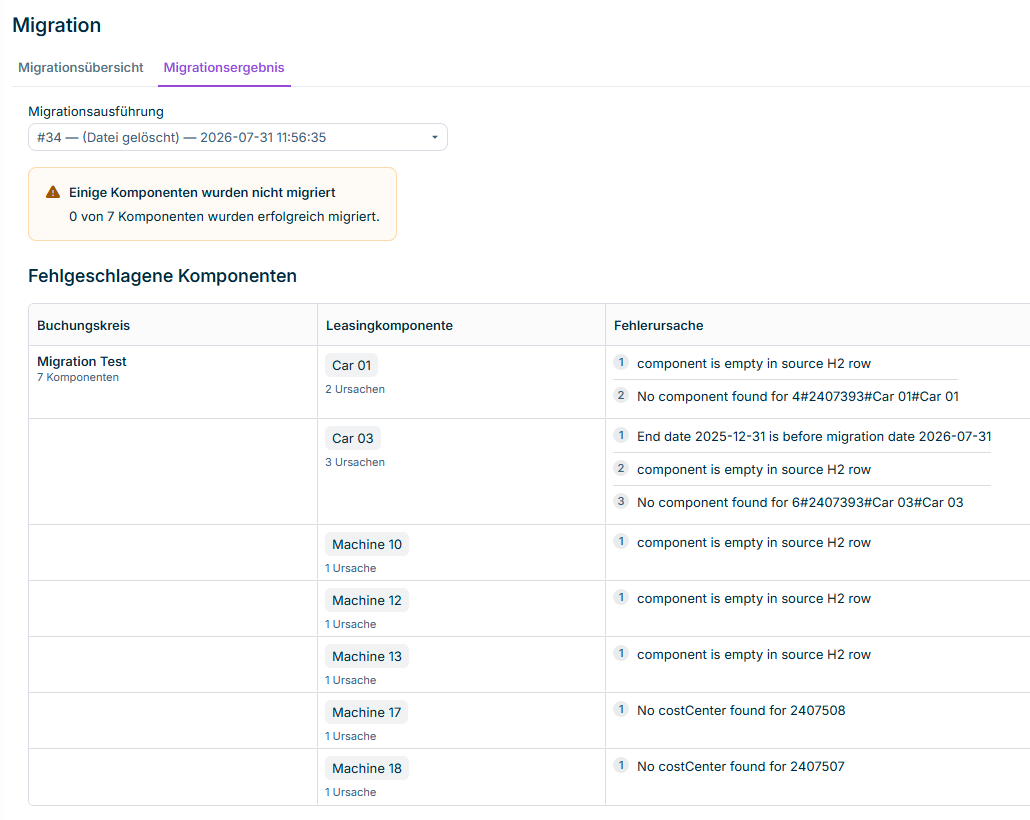Click the '7 Komponenten' subtitle
Screen dimensions: 1030x820
tap(78, 377)
